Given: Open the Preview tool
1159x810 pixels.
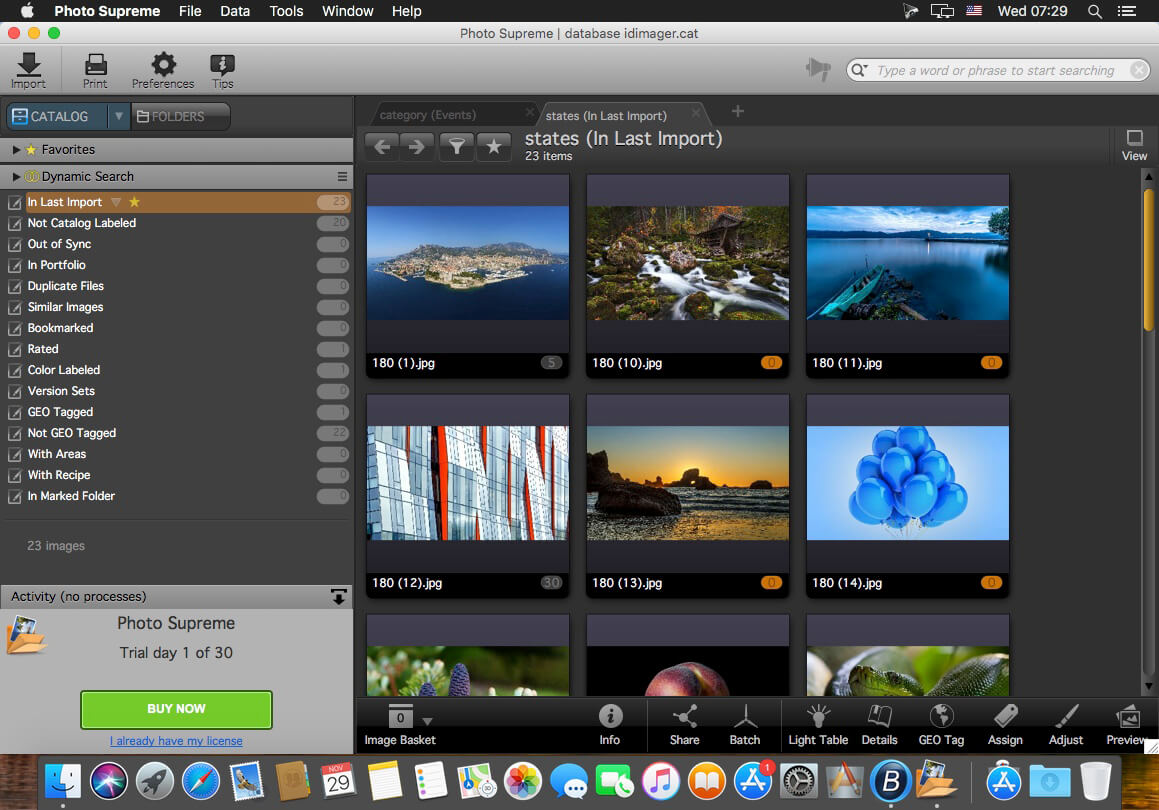Looking at the screenshot, I should (x=1126, y=725).
